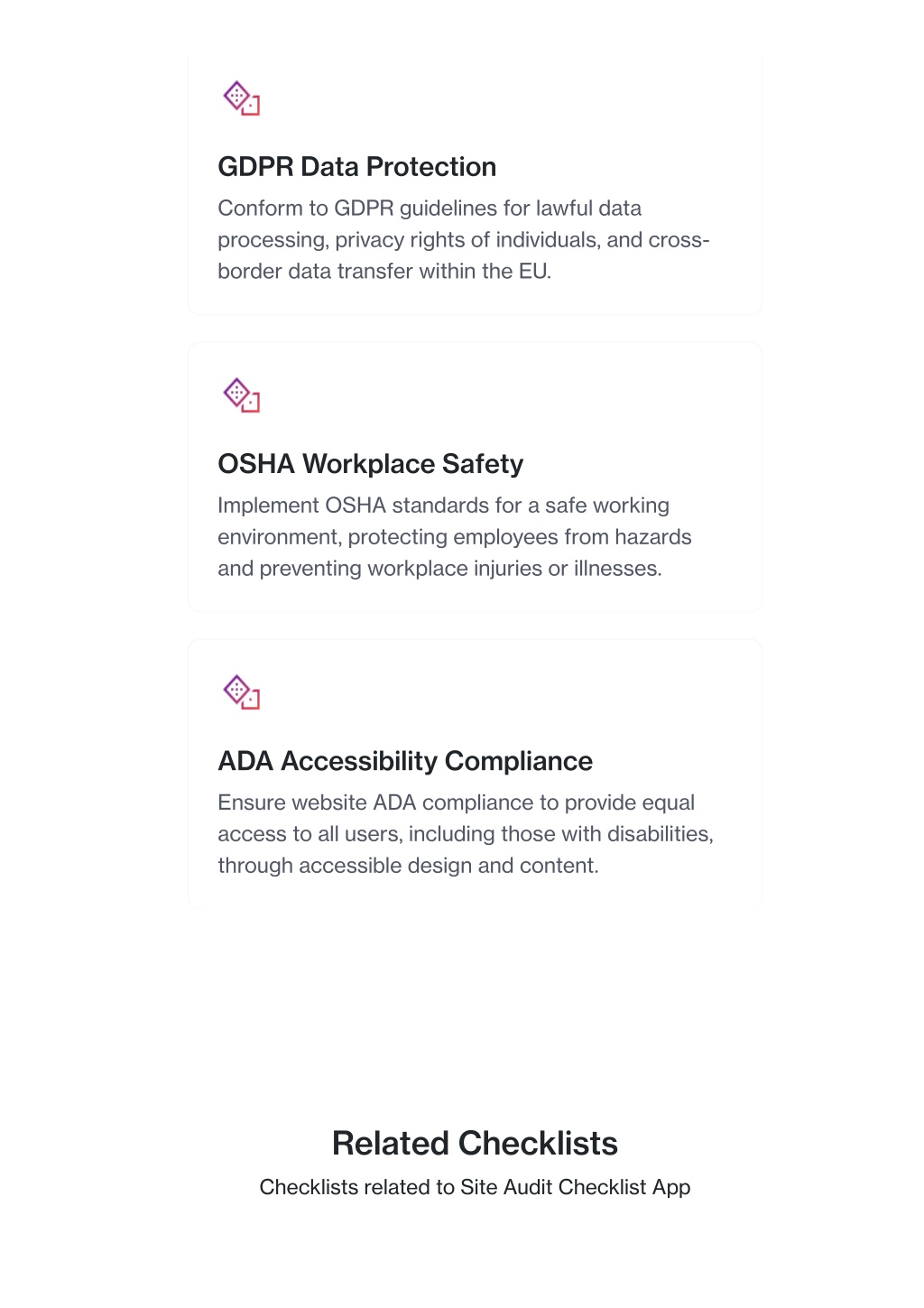Click the Related Checklists section heading
This screenshot has height=1308, width=924.
point(475,1144)
